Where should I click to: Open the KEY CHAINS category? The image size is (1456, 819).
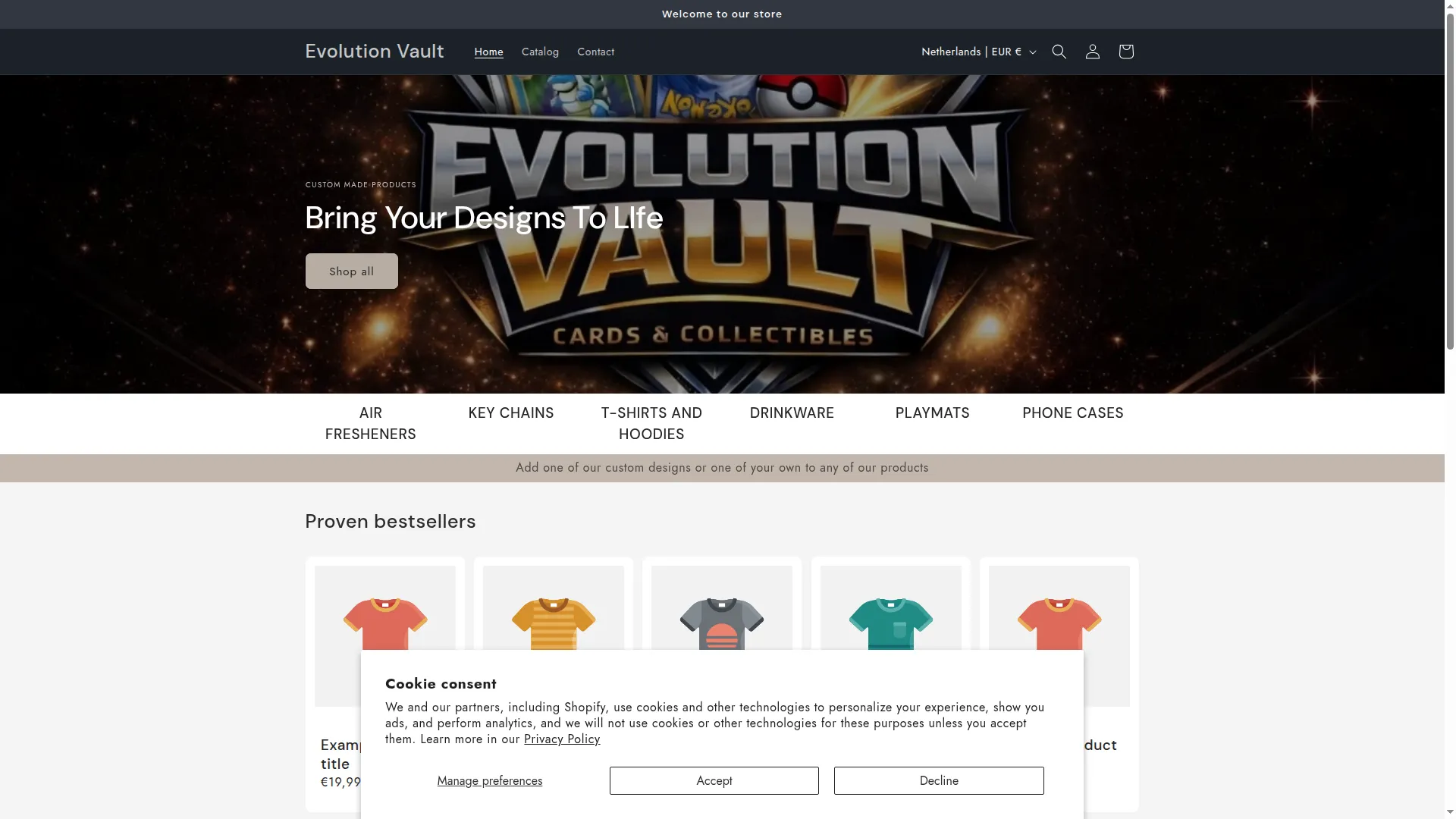point(511,413)
